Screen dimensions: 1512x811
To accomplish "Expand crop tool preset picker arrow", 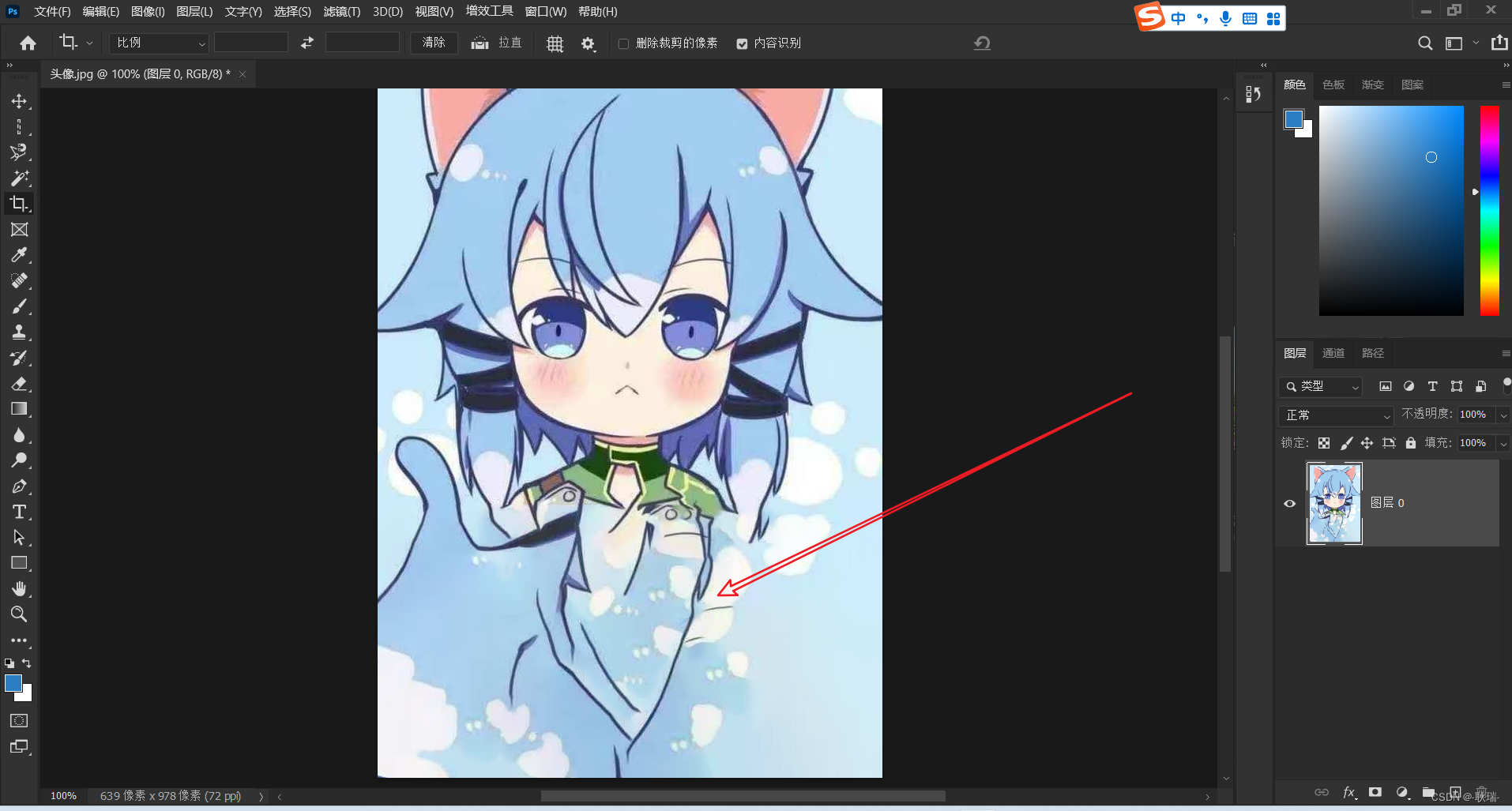I will point(89,43).
